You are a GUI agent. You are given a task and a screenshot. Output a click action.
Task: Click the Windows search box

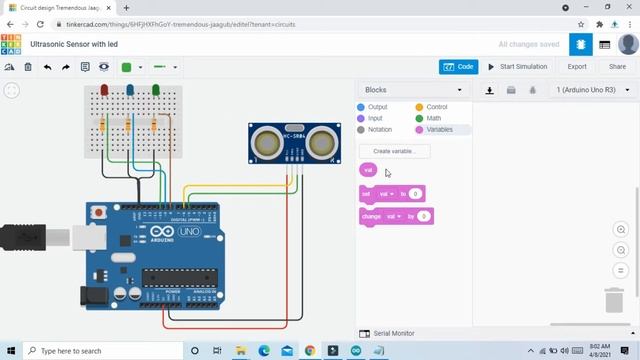(103, 351)
